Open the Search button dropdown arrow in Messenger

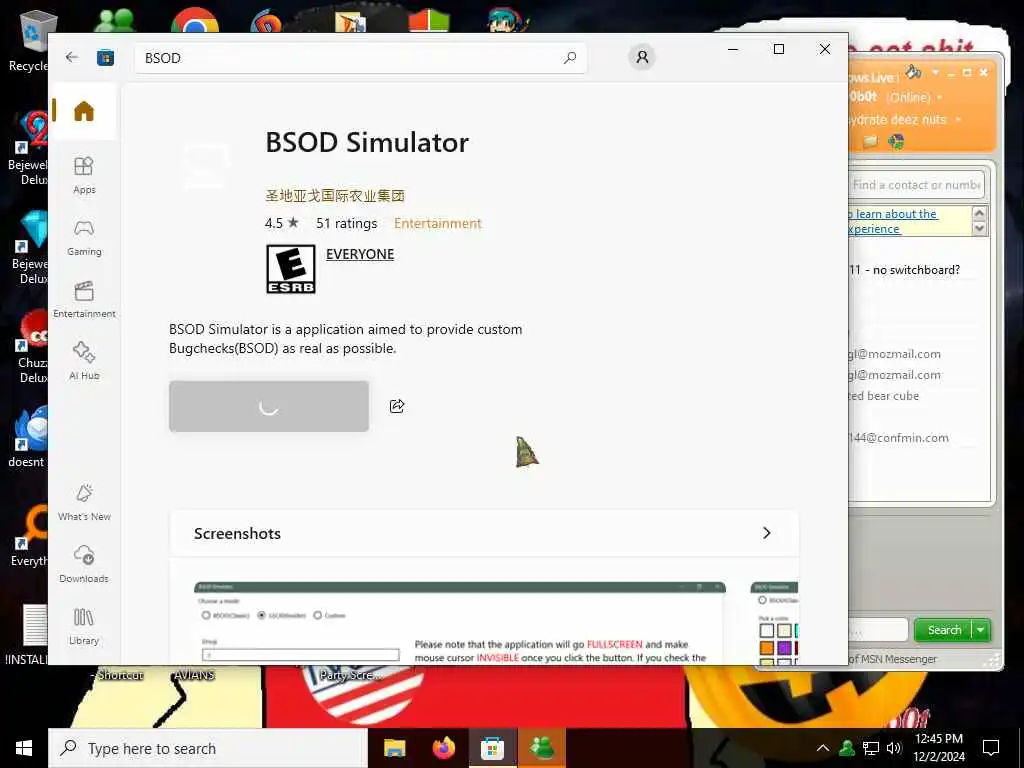tap(981, 630)
